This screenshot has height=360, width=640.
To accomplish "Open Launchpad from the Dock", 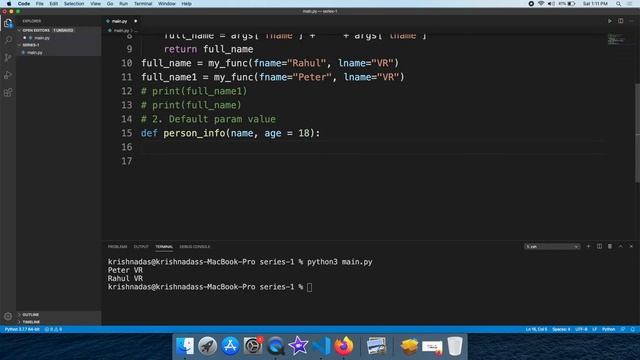I will (x=207, y=346).
